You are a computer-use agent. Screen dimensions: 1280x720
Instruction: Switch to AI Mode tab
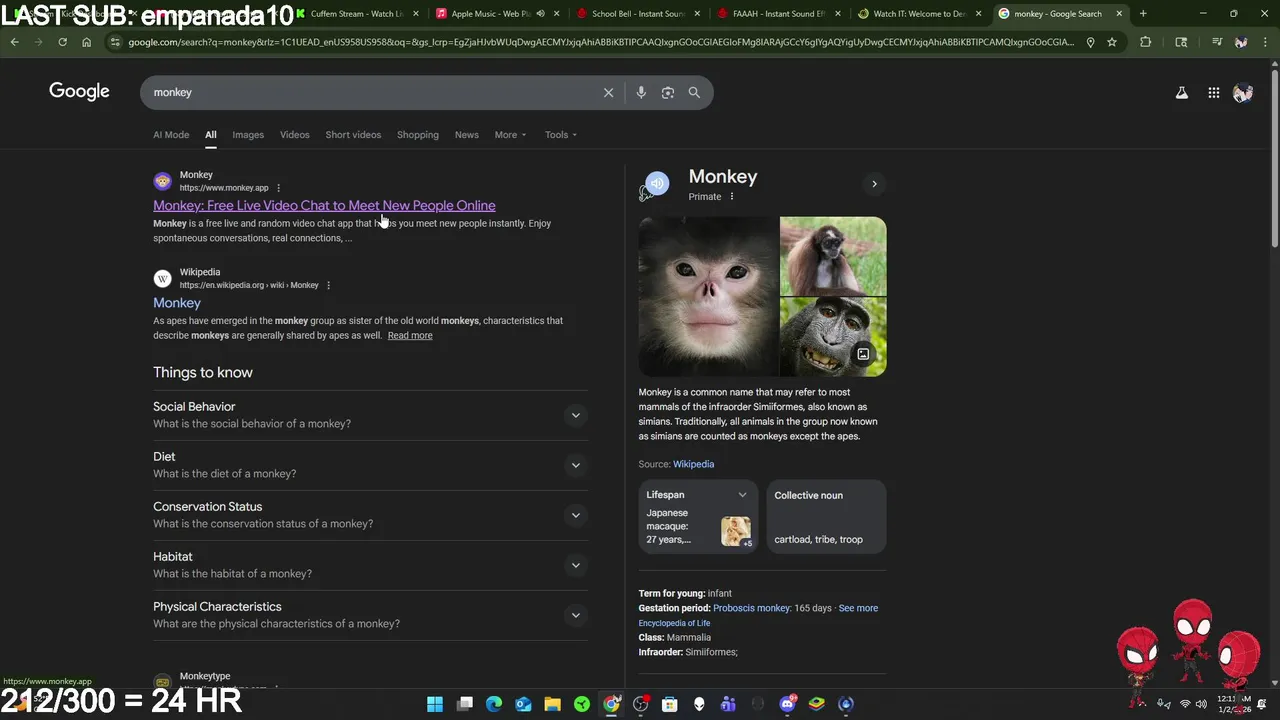(171, 135)
